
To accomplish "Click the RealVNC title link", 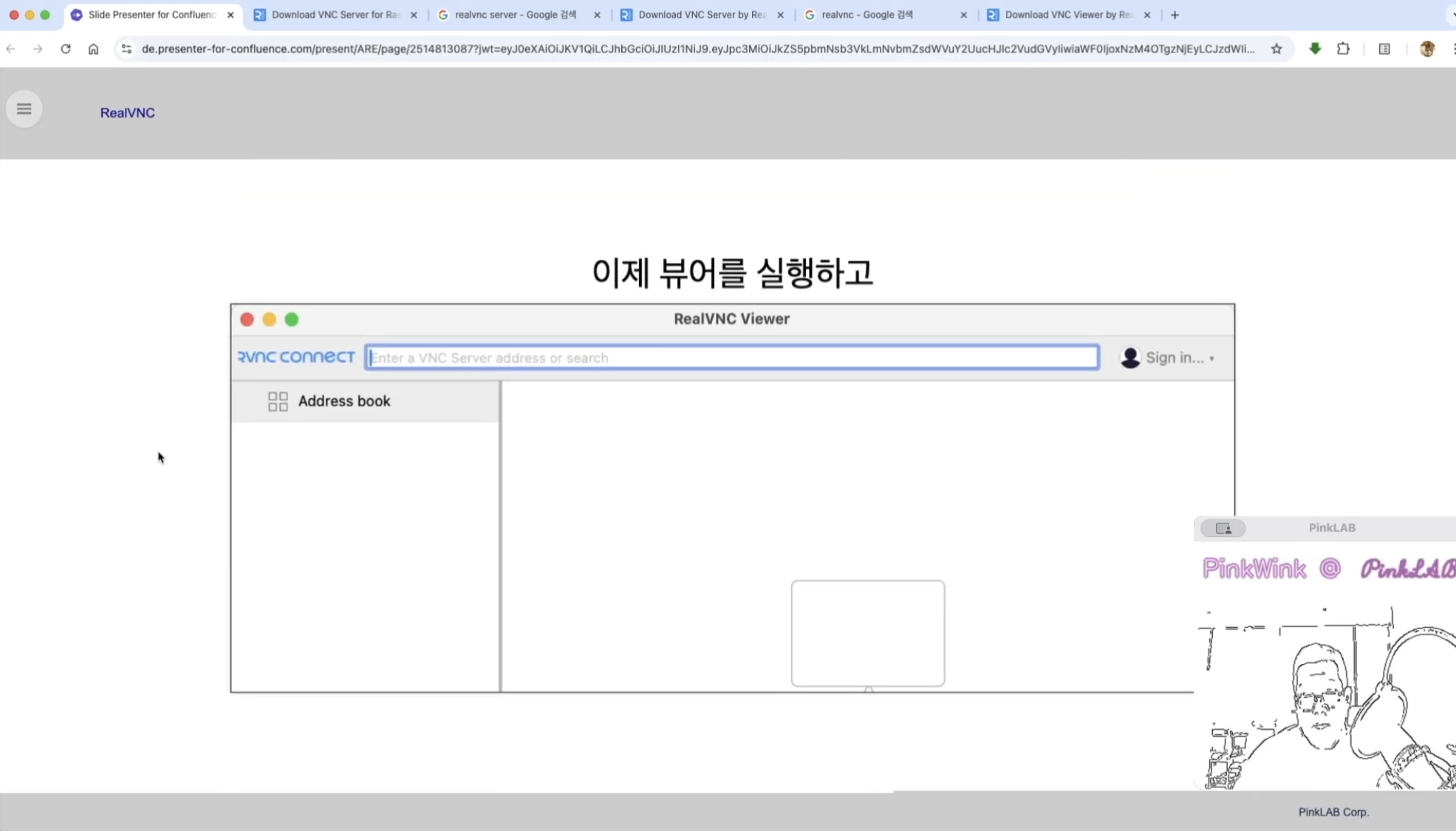I will tap(127, 113).
